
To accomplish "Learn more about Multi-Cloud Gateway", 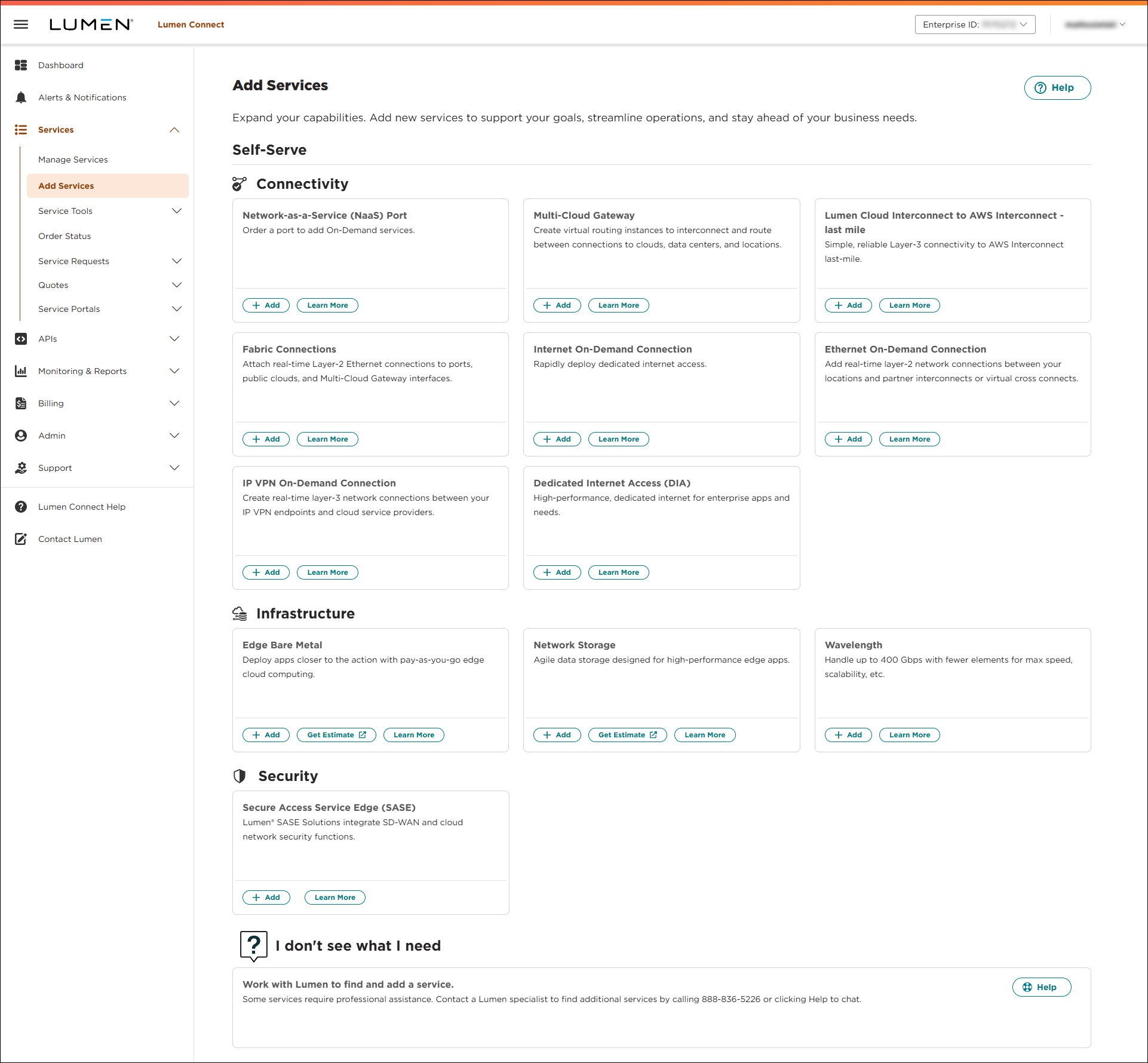I will (x=619, y=305).
